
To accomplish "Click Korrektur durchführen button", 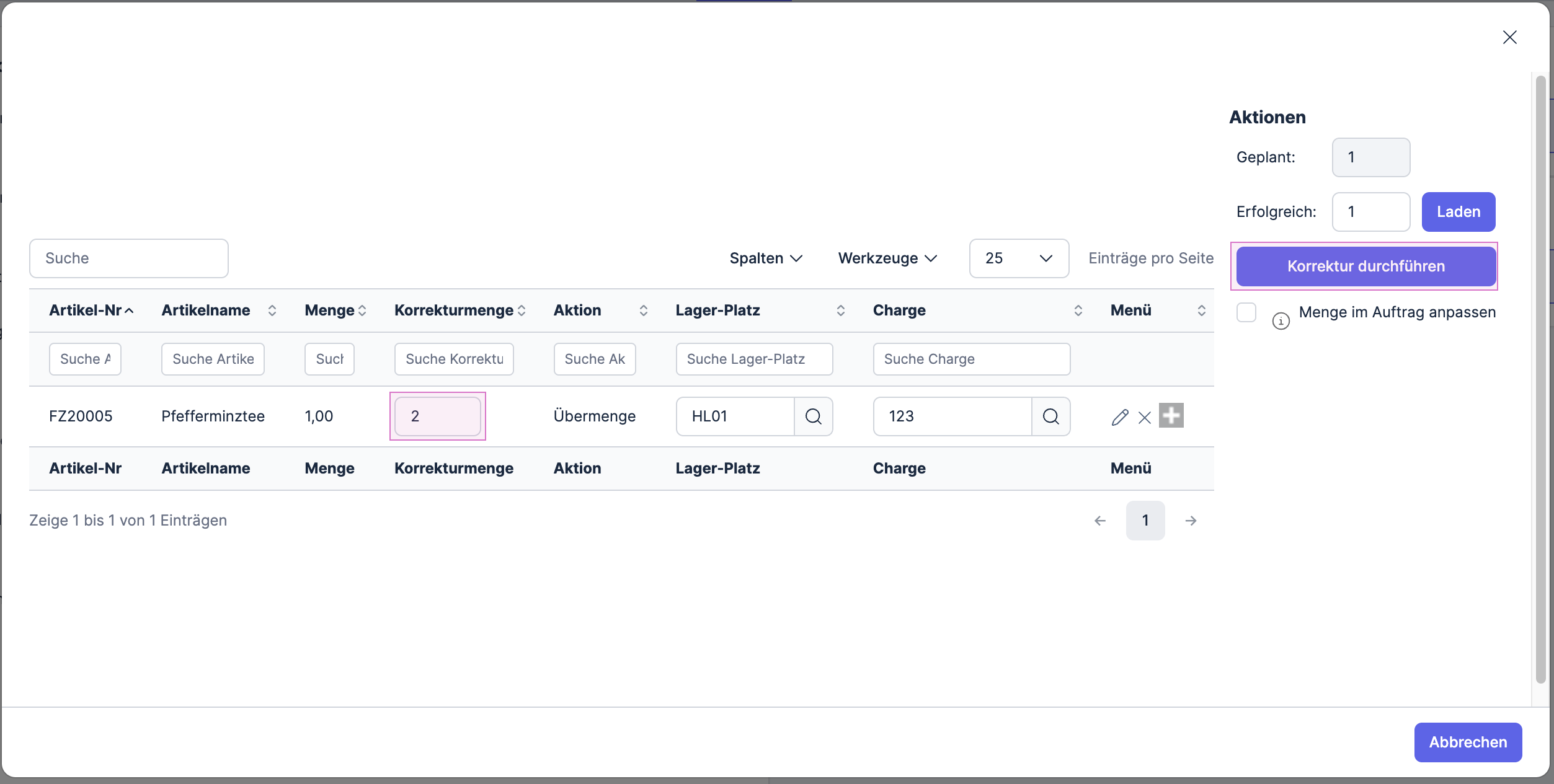I will coord(1365,266).
